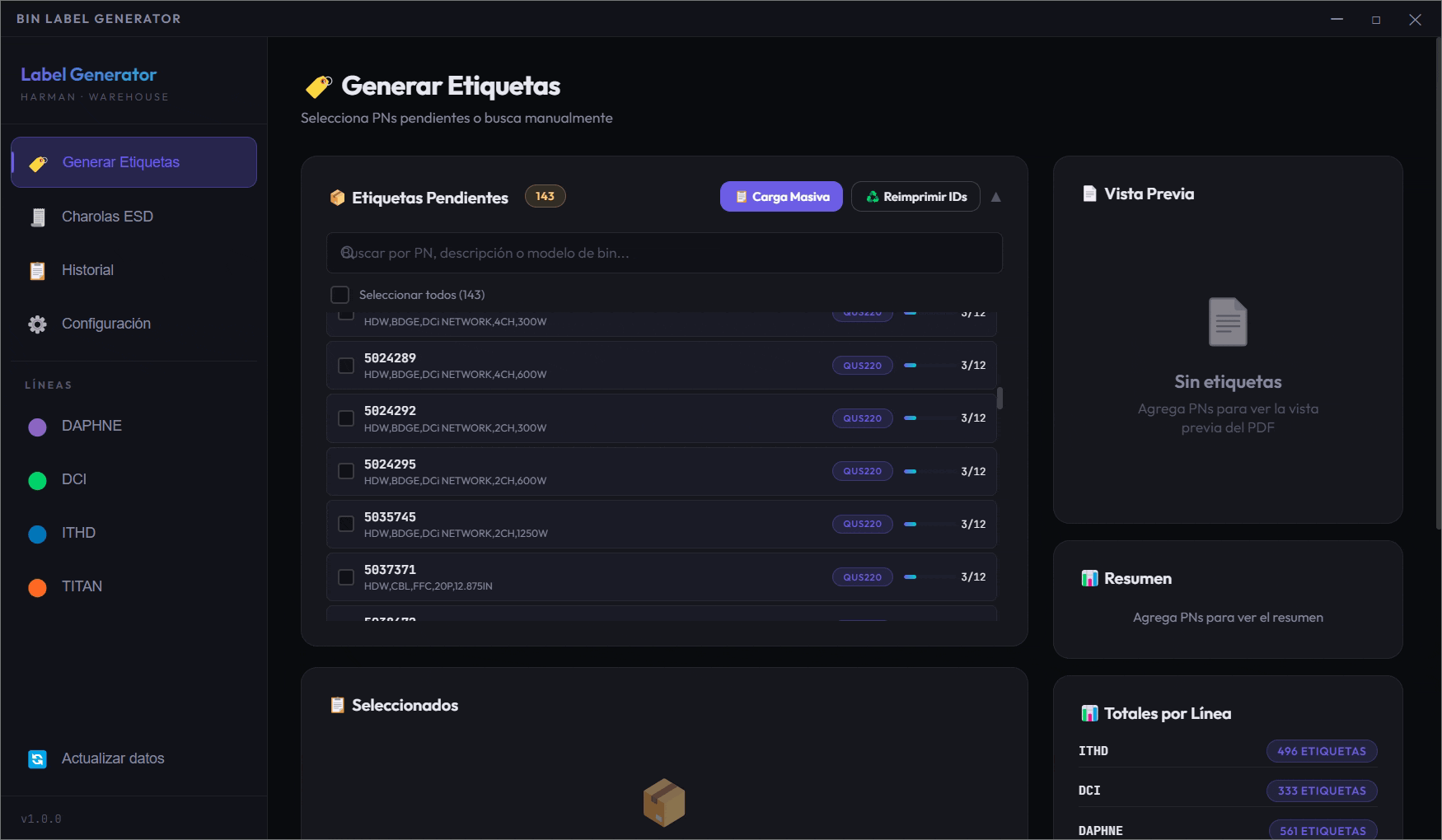The height and width of the screenshot is (840, 1442).
Task: Click the 496 ETIQUETAS badge for ITHD
Action: (x=1322, y=750)
